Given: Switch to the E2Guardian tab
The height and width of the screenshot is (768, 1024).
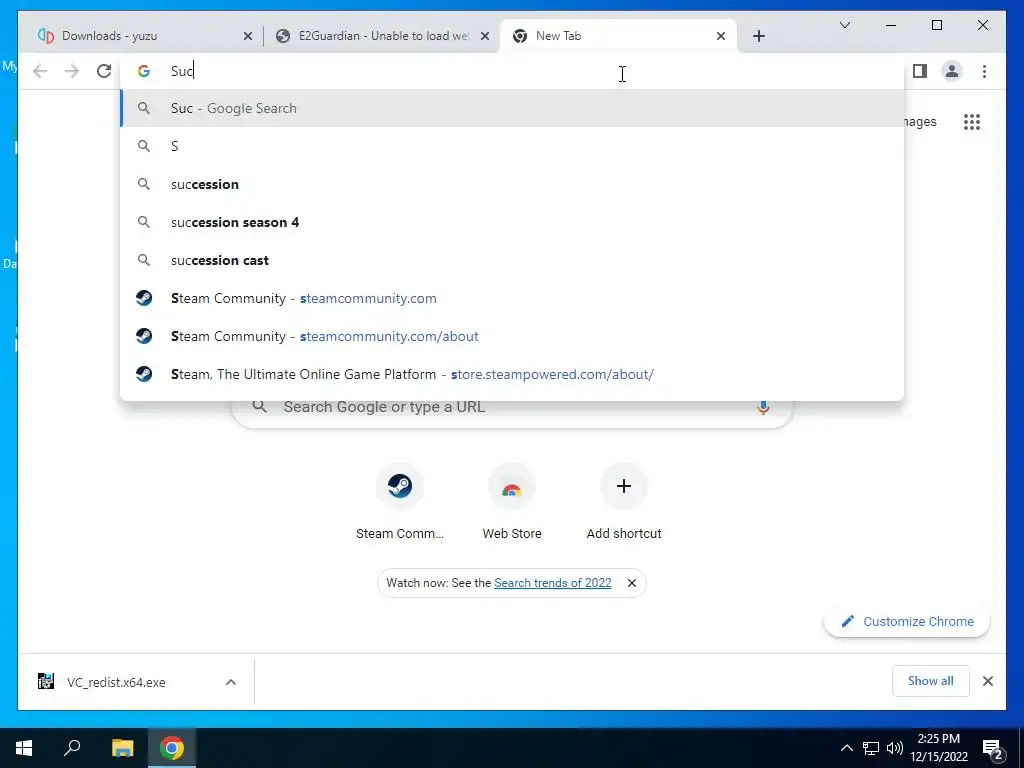Looking at the screenshot, I should [x=382, y=36].
